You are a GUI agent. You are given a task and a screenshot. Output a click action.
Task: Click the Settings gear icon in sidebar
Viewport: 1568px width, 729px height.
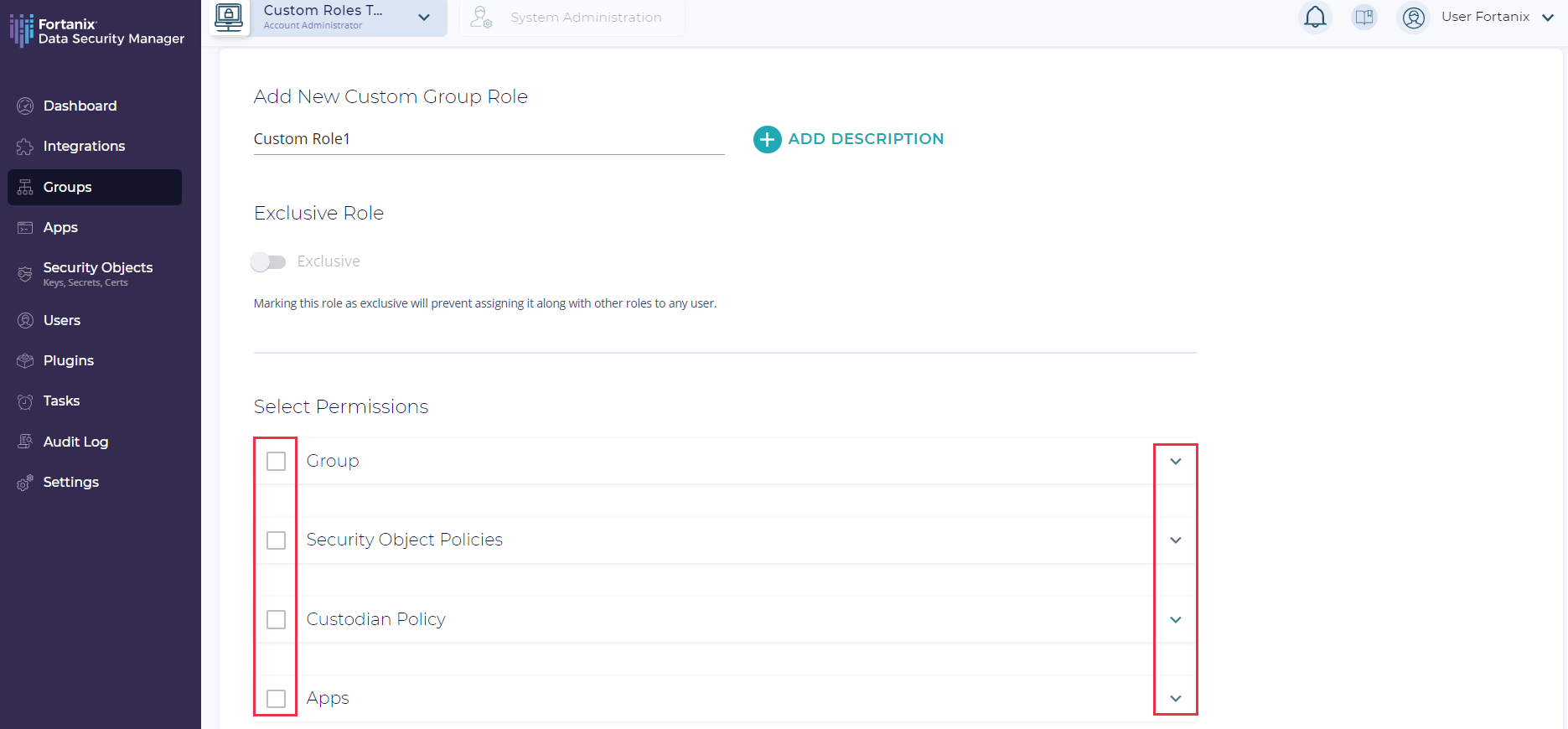(x=25, y=483)
